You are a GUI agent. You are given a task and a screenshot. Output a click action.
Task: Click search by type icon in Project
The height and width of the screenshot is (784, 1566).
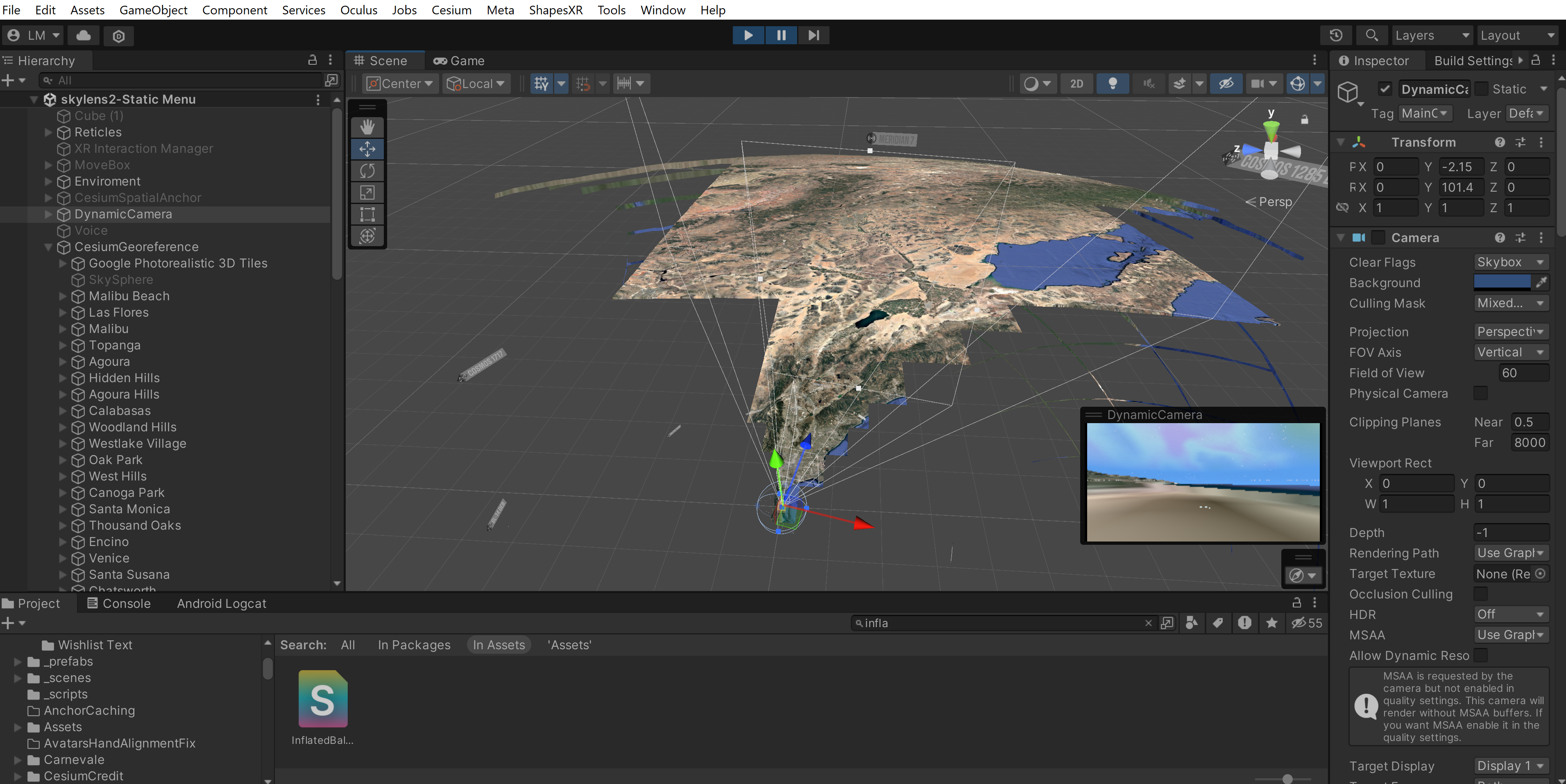(1192, 622)
